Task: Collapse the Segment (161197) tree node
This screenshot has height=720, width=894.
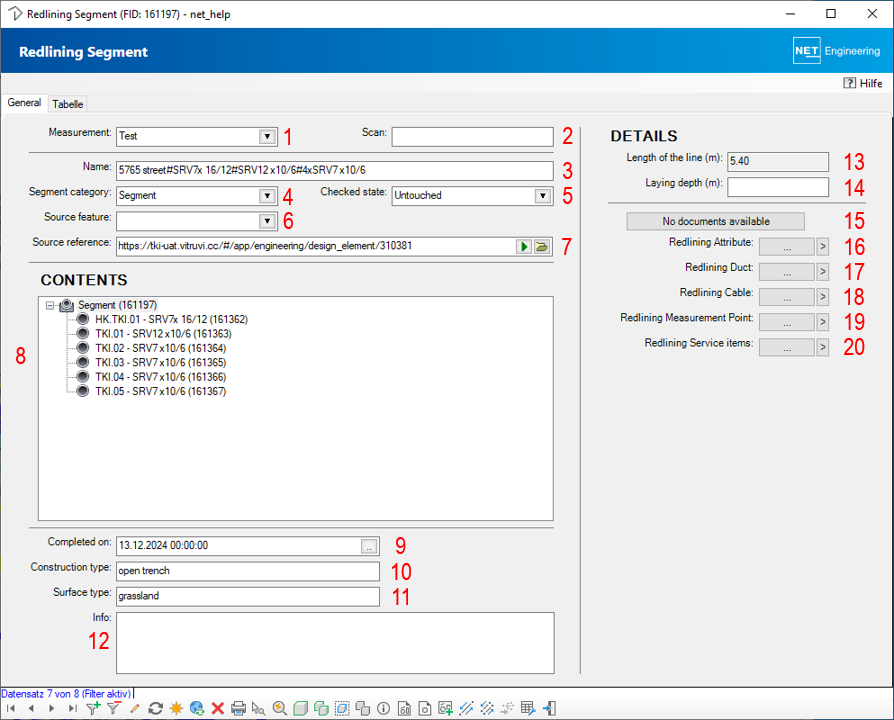Action: 48,305
